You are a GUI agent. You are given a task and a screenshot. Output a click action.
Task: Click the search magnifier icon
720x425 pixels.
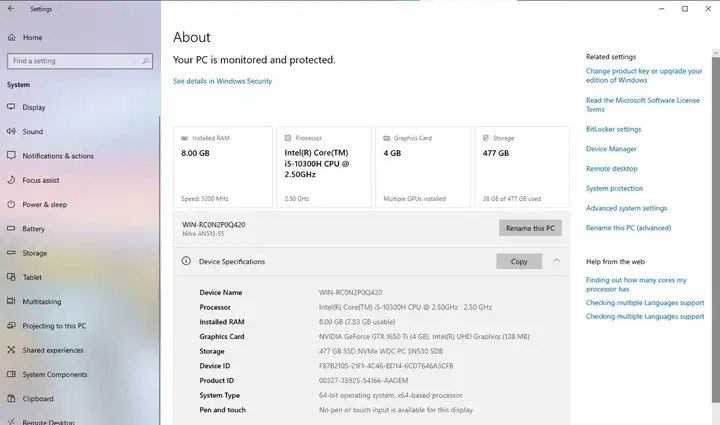click(x=145, y=61)
